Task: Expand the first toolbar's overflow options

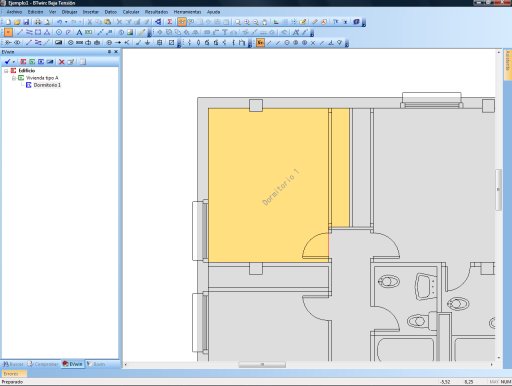Action: click(x=364, y=22)
